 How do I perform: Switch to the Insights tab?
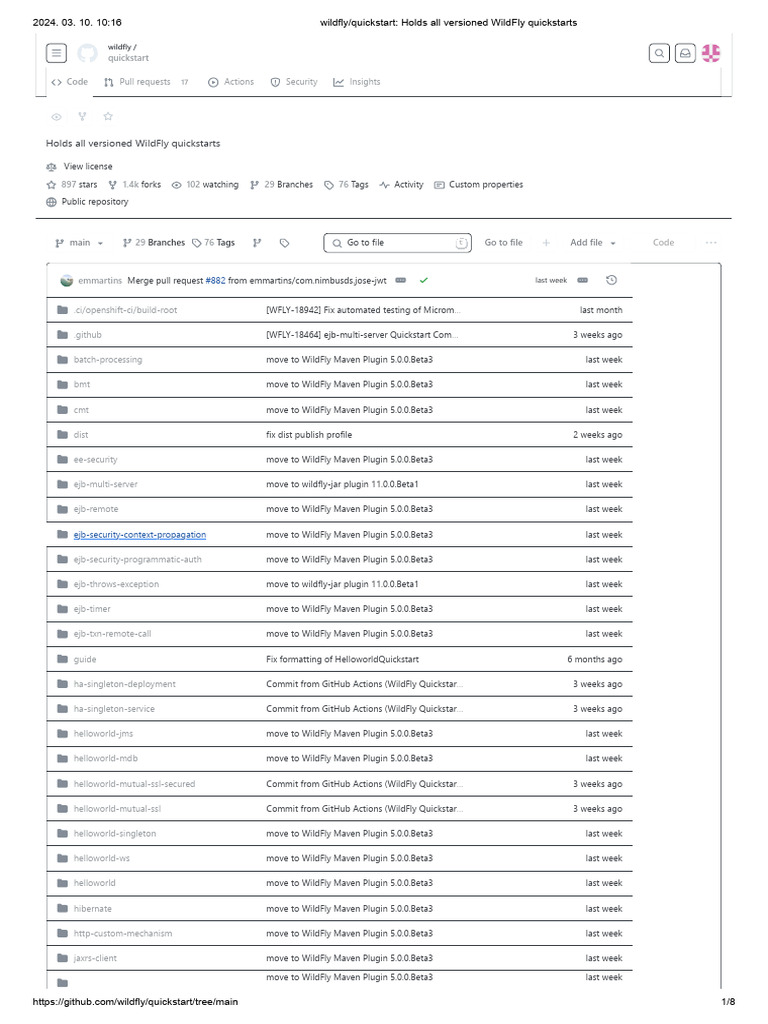click(357, 82)
